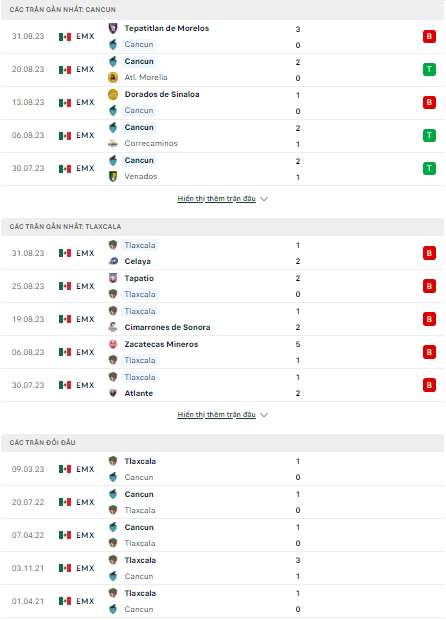This screenshot has height=620, width=446.
Task: Expand more Tlaxcala matches with chevron
Action: coord(264,415)
